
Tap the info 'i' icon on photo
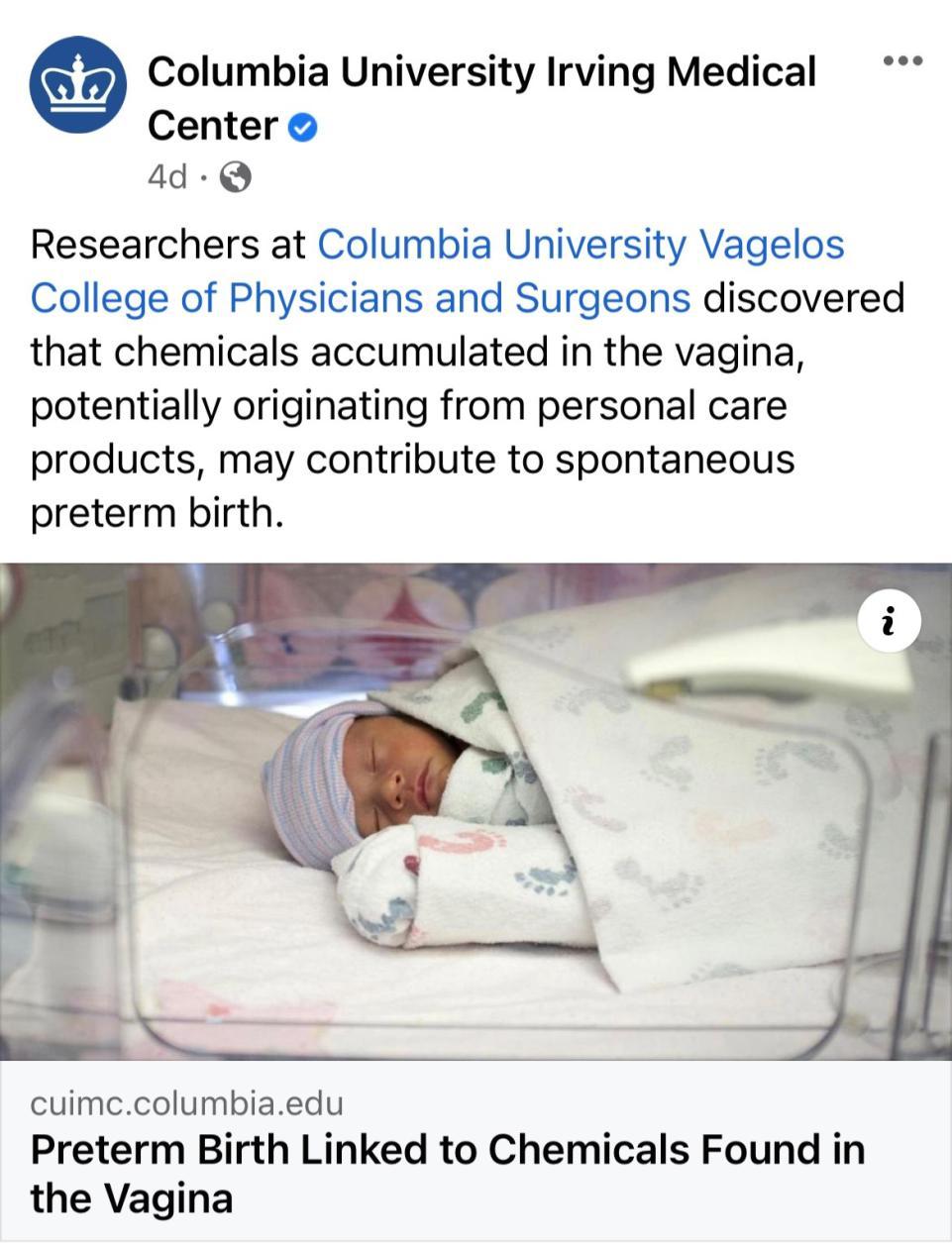889,621
